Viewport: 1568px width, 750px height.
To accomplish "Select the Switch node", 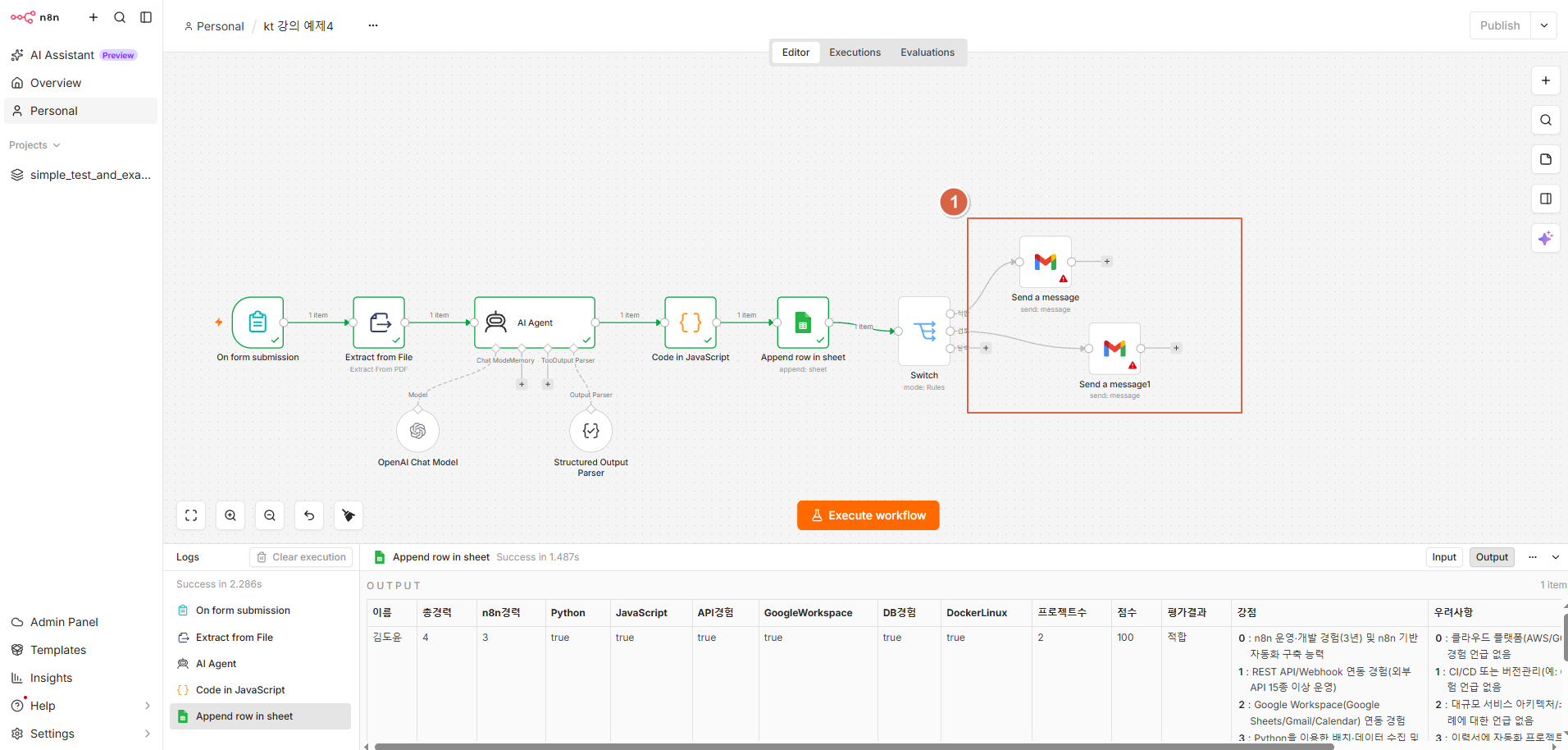I will pos(924,332).
